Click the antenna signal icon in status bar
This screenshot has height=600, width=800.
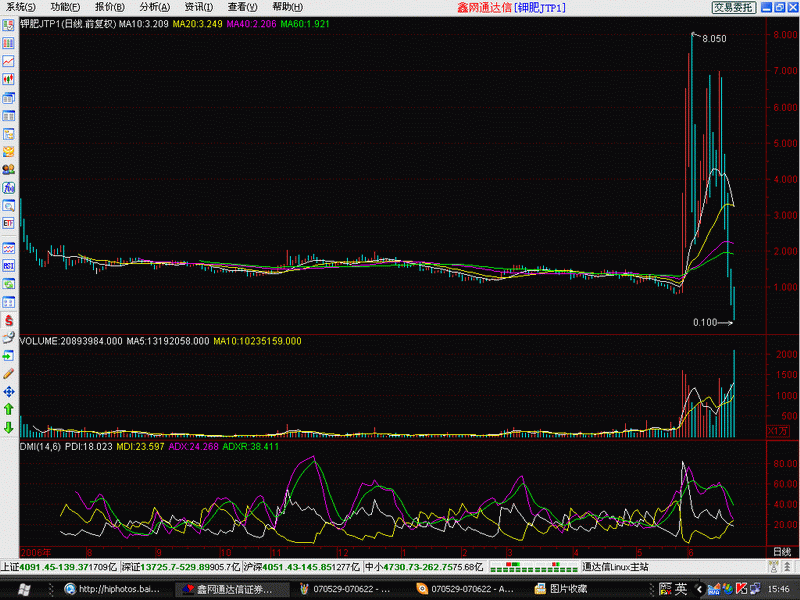774,567
